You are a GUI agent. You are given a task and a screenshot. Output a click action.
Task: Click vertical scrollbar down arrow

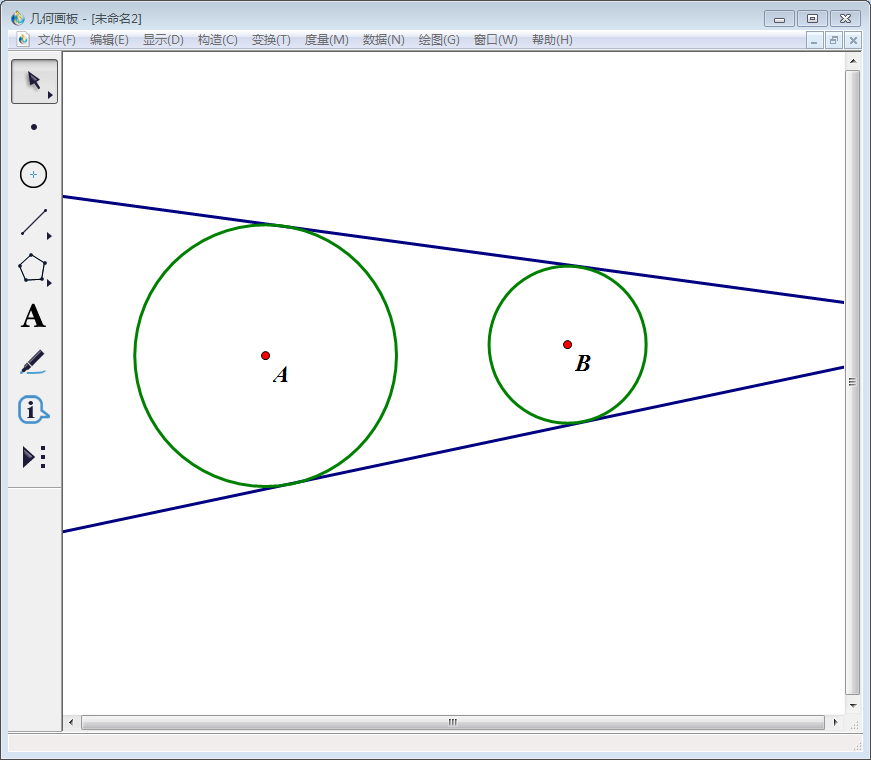(853, 706)
